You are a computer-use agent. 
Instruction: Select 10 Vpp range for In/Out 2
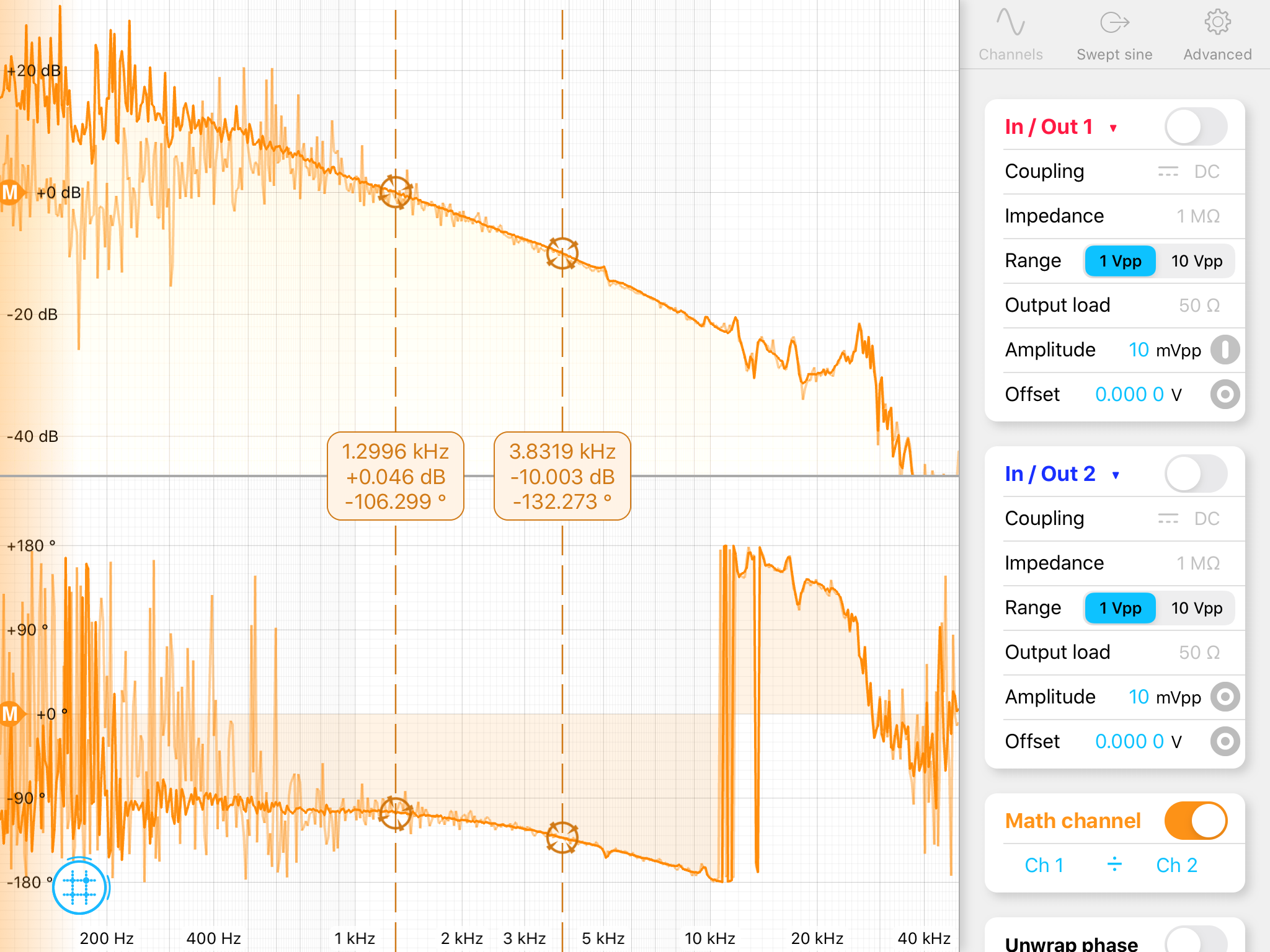click(x=1196, y=608)
